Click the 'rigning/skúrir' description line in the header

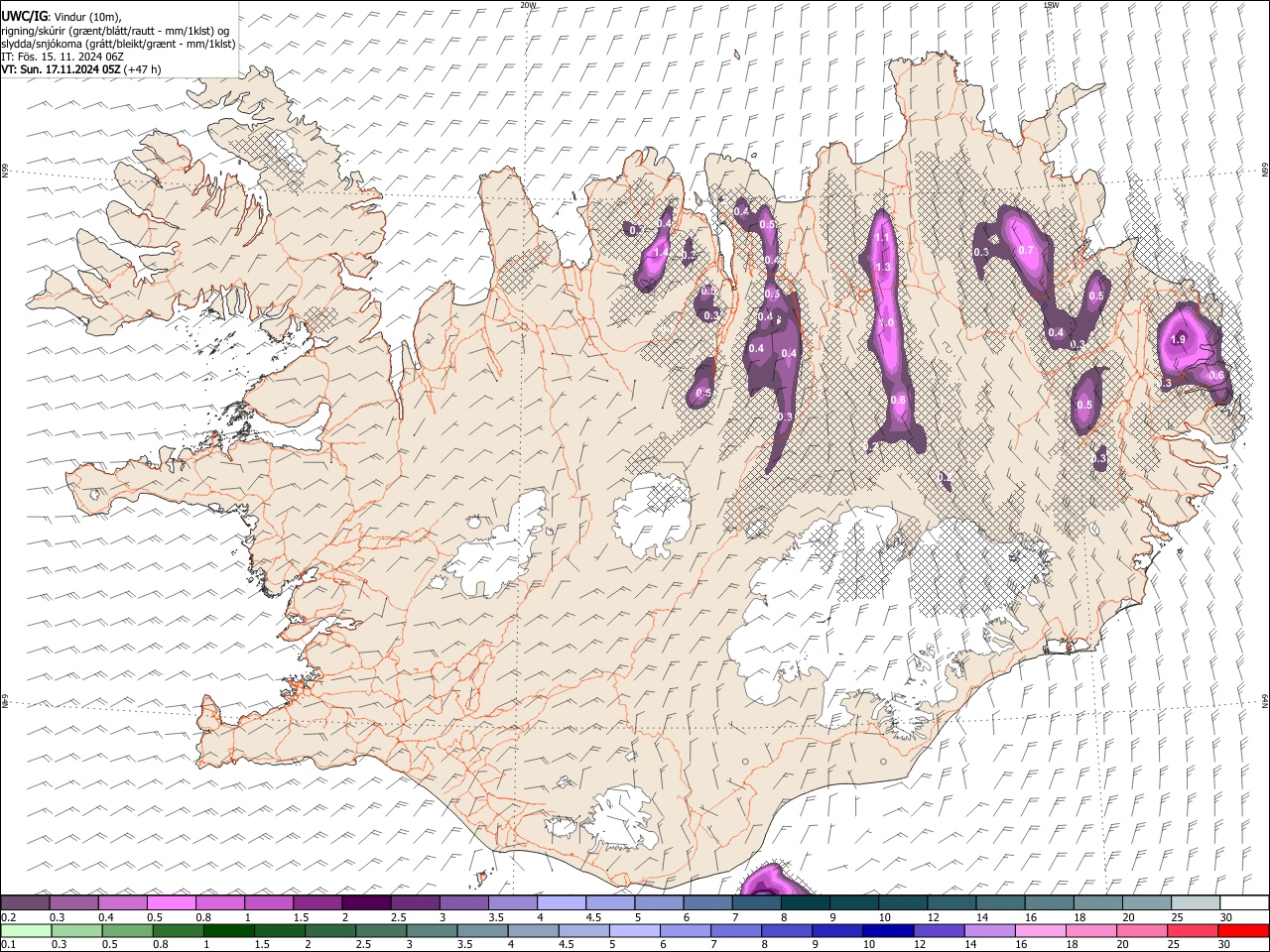click(115, 31)
